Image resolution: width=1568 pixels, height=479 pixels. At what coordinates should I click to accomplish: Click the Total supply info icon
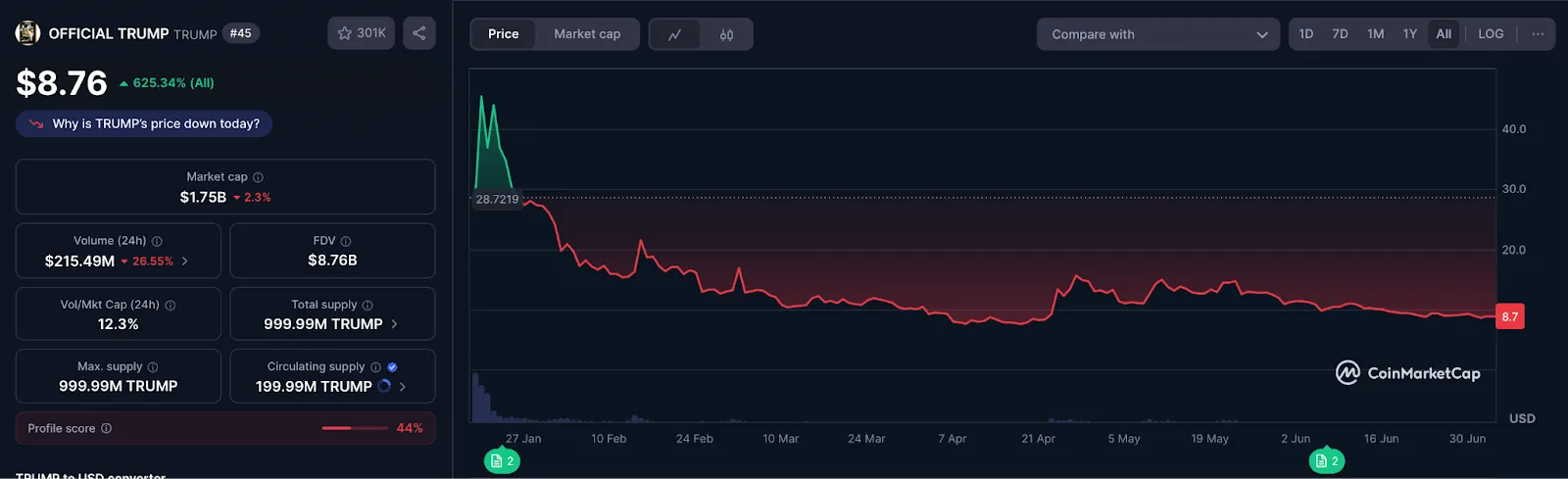(x=367, y=305)
